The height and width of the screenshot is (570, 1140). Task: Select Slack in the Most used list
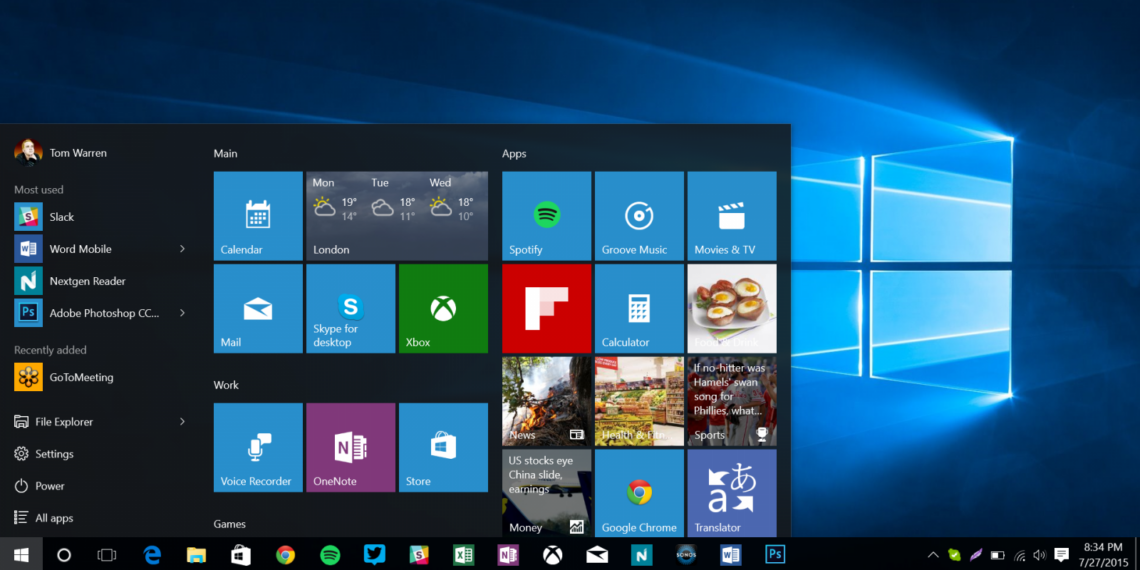click(x=61, y=217)
